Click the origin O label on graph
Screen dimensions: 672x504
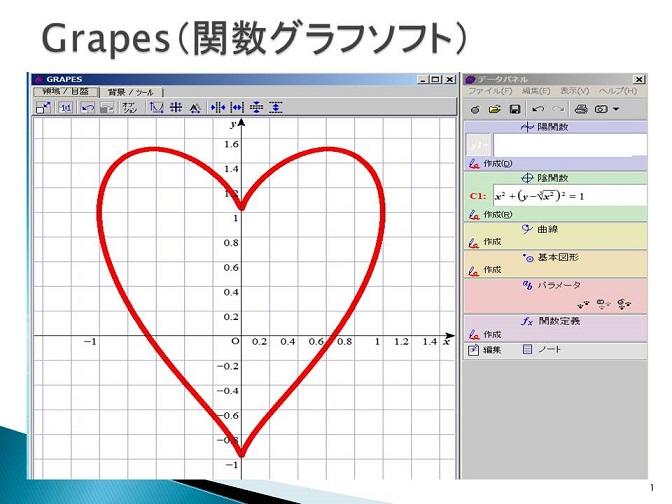pos(234,342)
